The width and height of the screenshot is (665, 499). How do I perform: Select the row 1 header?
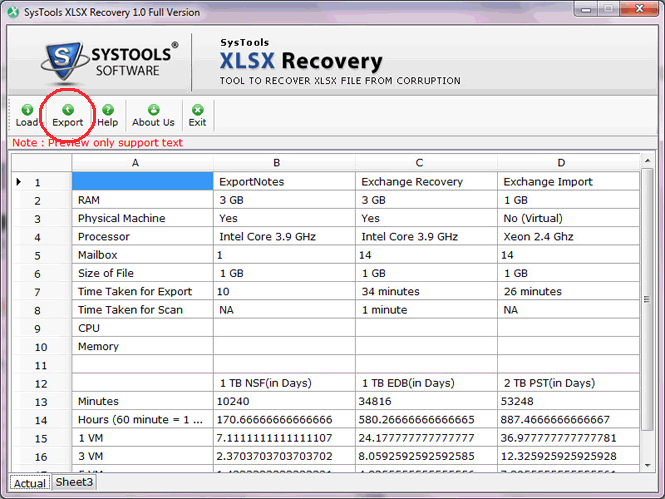coord(41,182)
